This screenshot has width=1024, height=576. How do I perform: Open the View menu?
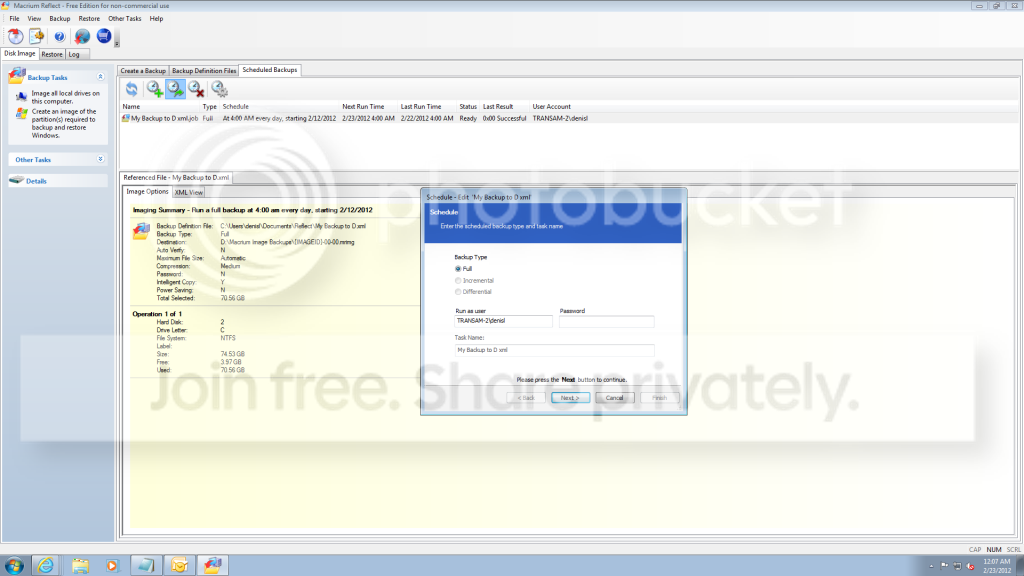[34, 18]
